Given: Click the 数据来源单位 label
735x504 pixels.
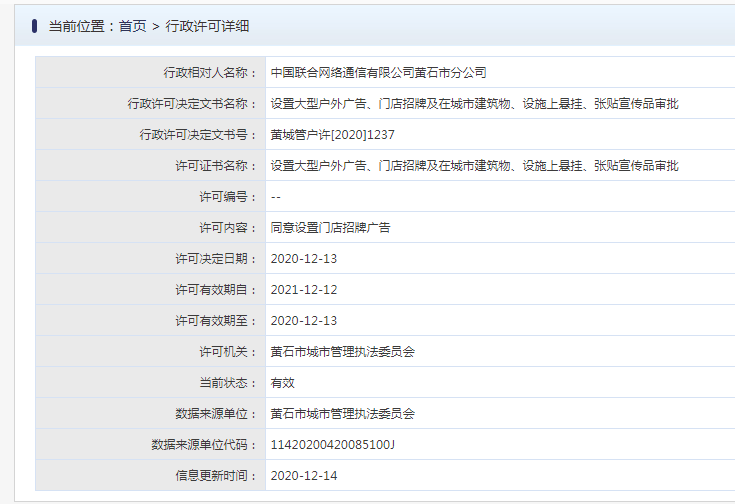Looking at the screenshot, I should coord(216,414).
